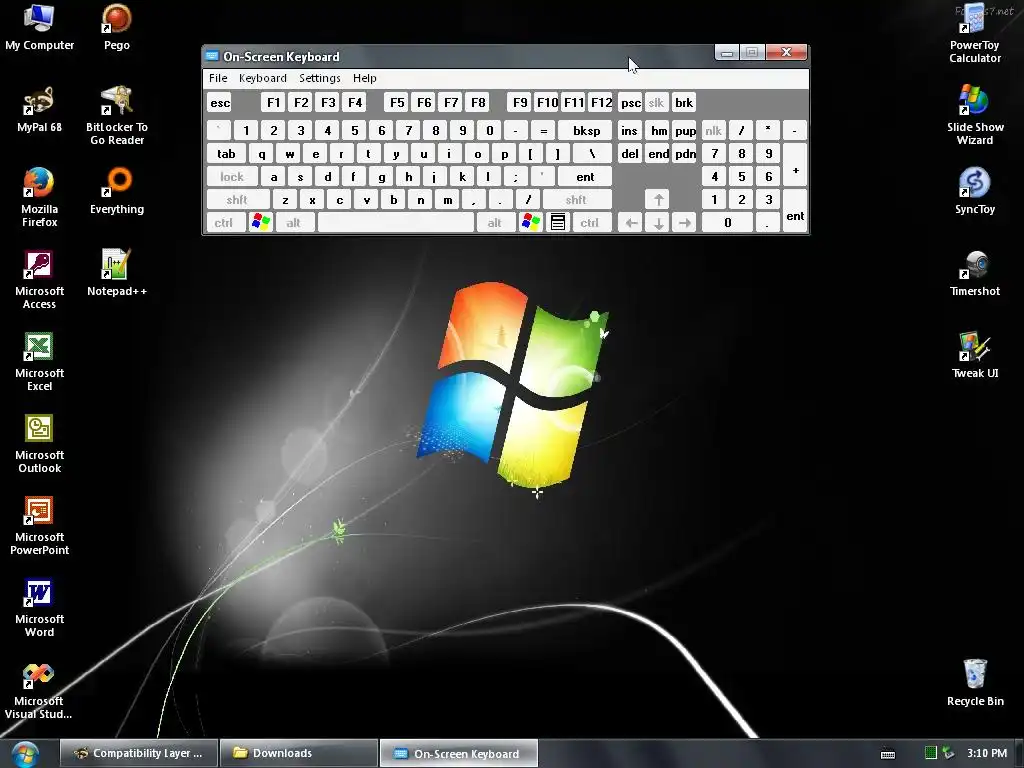
Task: Launch Microsoft PowerPoint shortcut
Action: click(39, 526)
